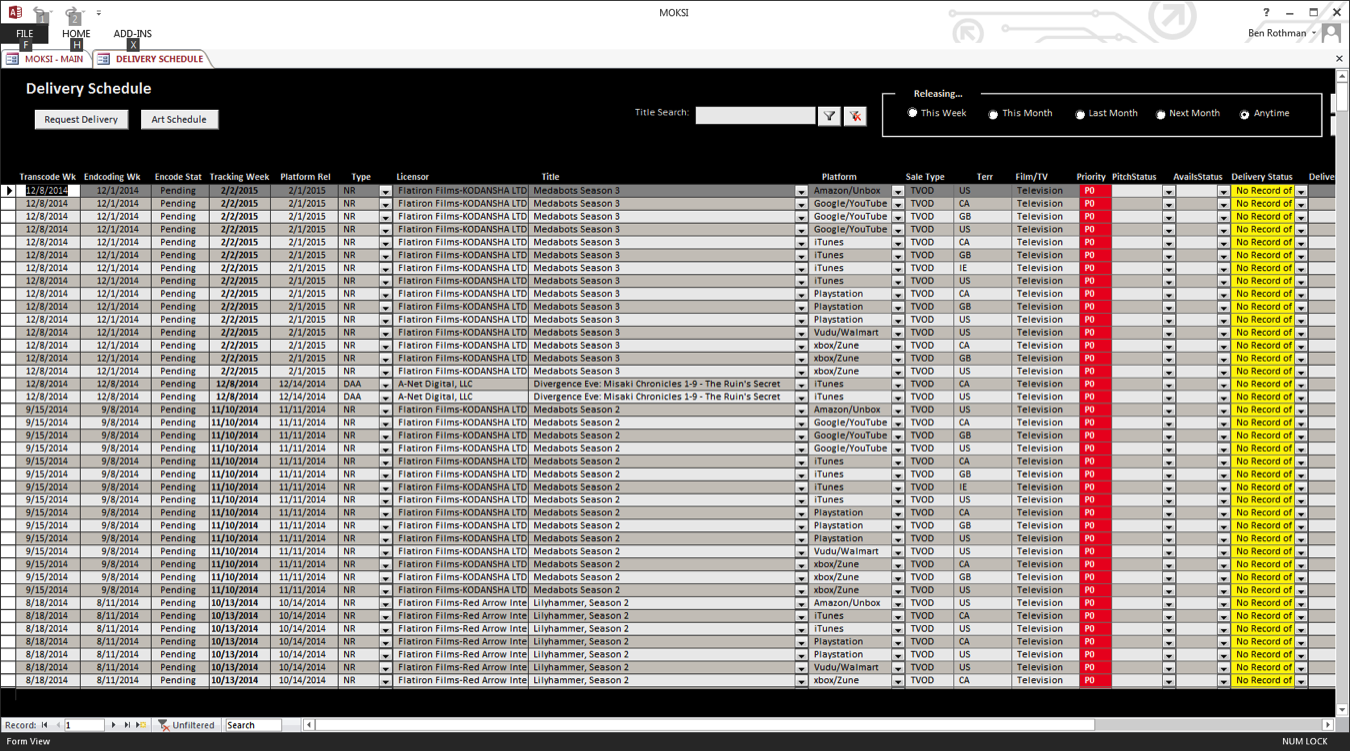Click the record Search box
The width and height of the screenshot is (1350, 752).
253,725
